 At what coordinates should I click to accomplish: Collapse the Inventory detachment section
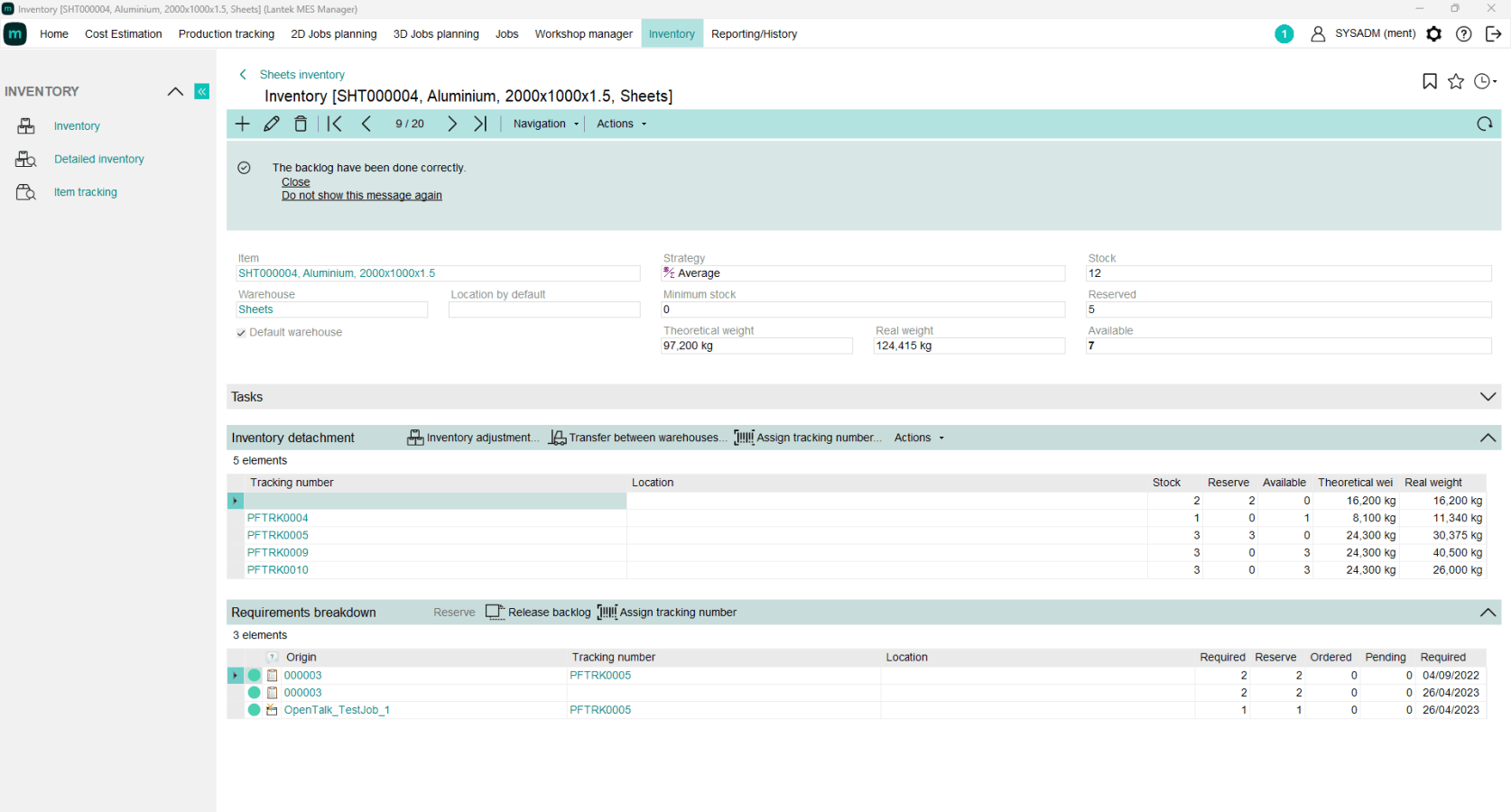(1488, 438)
